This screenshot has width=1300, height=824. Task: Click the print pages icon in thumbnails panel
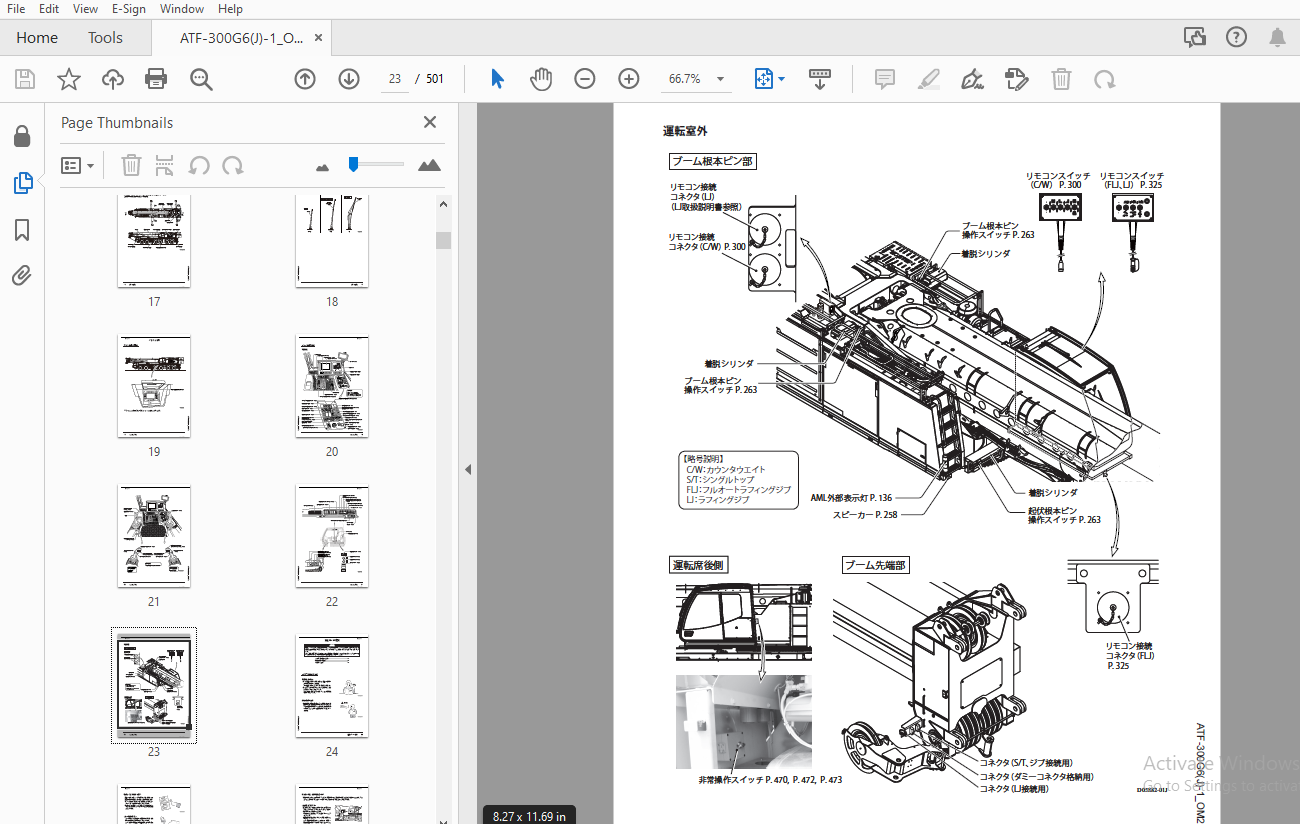(165, 165)
